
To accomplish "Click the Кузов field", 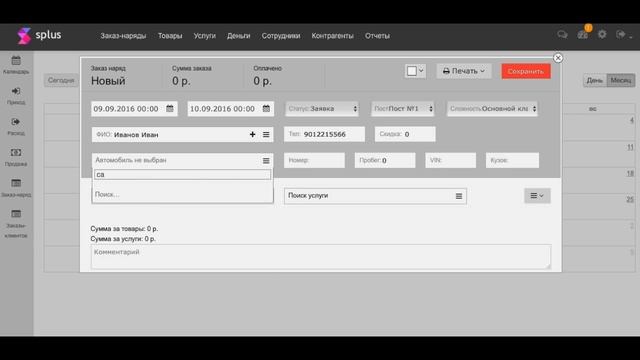I will [512, 160].
